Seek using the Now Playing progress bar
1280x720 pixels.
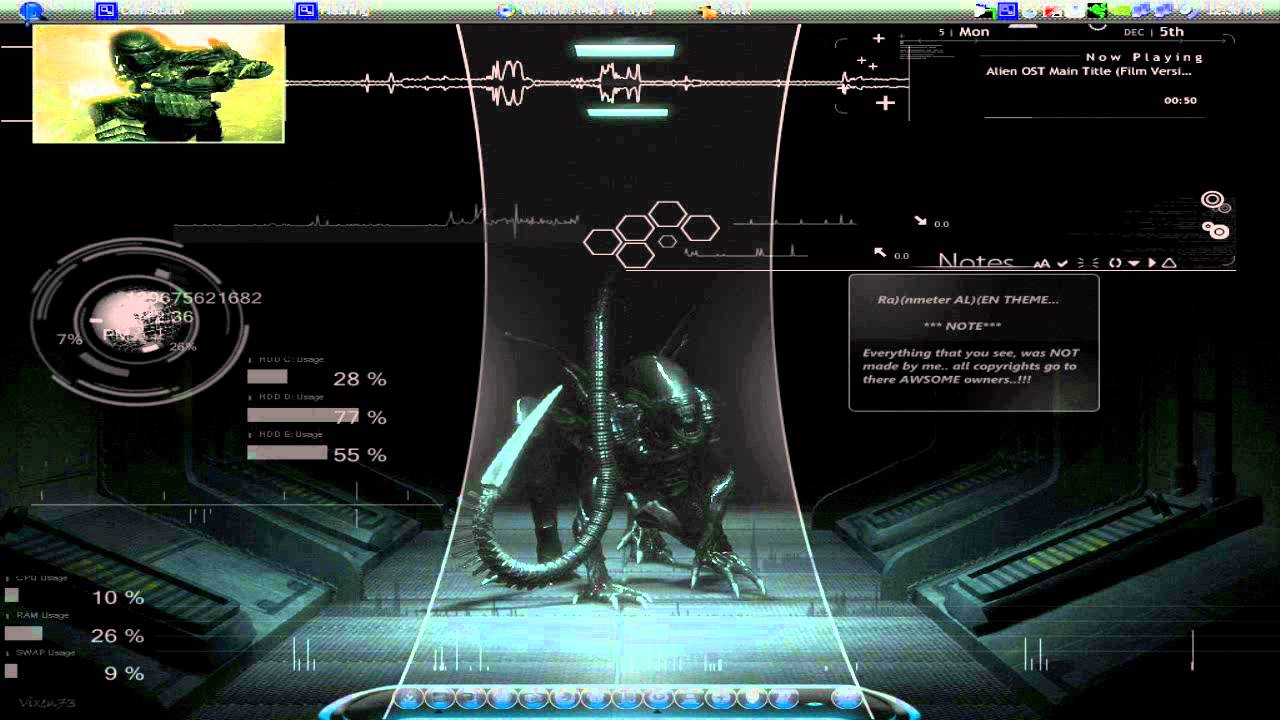click(1094, 117)
